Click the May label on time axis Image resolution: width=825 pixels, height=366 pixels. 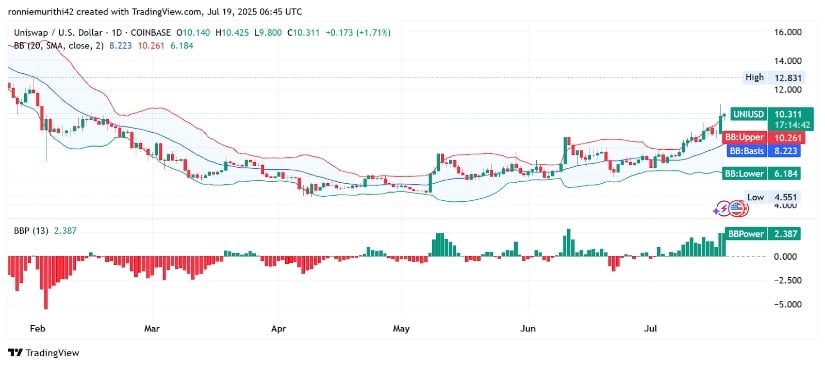[x=401, y=329]
